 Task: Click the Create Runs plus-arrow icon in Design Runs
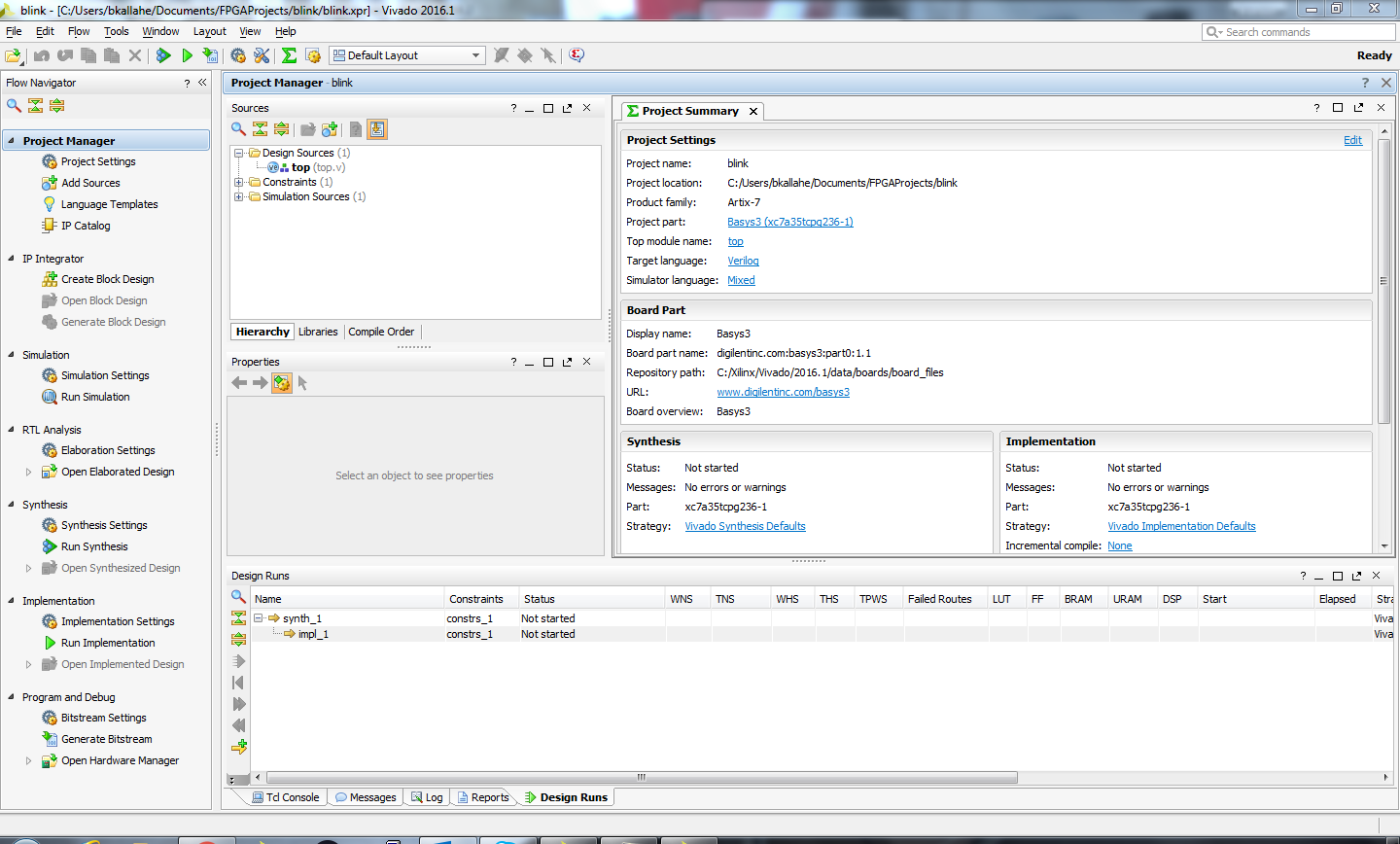[x=238, y=747]
